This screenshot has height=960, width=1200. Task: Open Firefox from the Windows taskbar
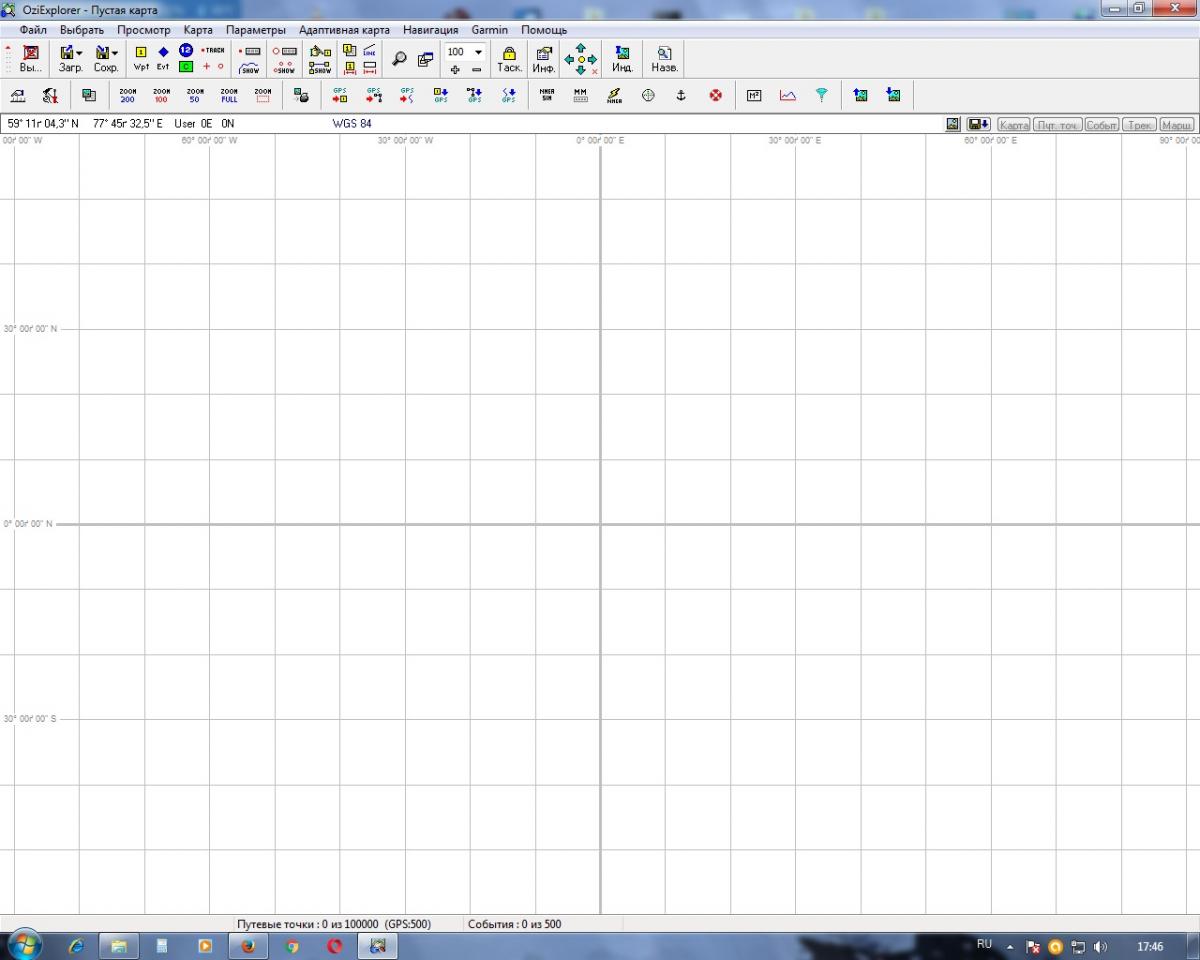coord(248,946)
